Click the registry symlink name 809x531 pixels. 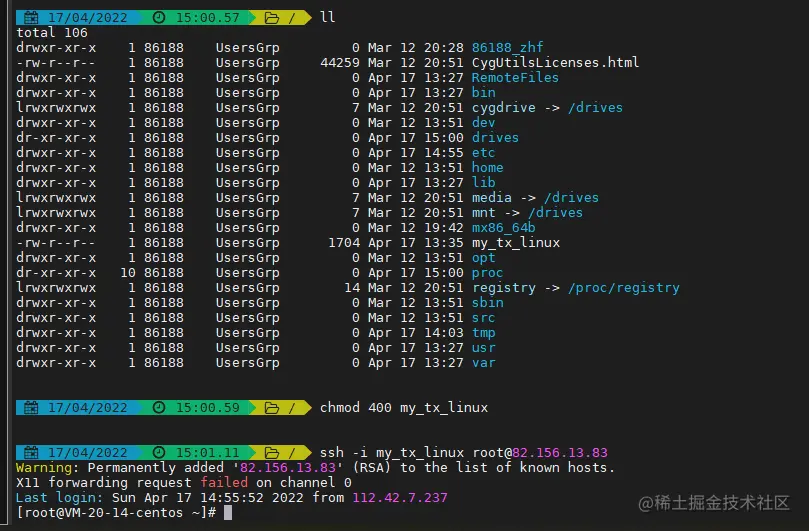[504, 287]
